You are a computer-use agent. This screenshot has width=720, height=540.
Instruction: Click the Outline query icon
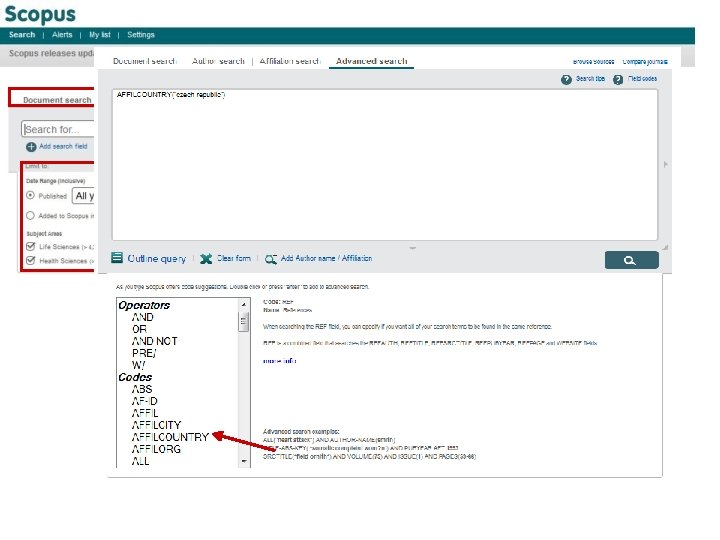[117, 258]
